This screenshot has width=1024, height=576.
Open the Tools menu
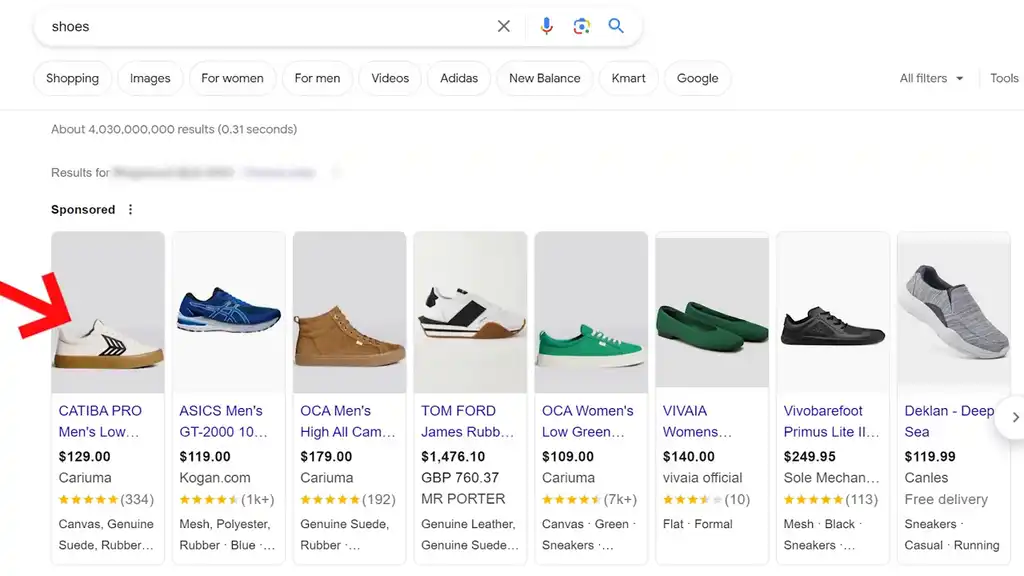1004,78
